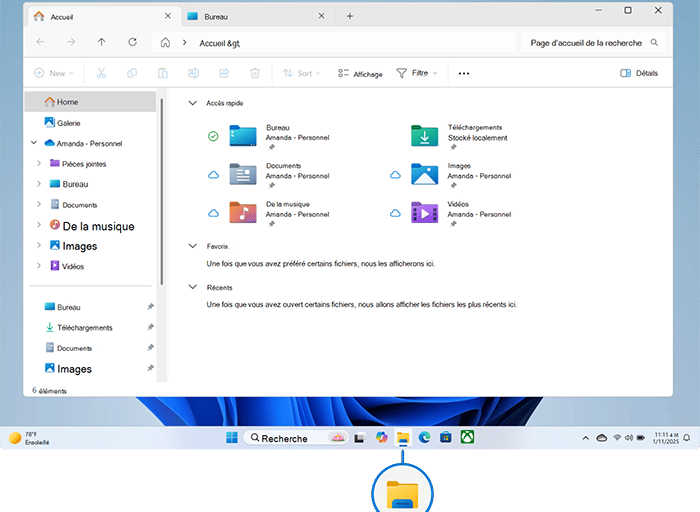Open the New dropdown menu
The image size is (700, 512).
(54, 73)
